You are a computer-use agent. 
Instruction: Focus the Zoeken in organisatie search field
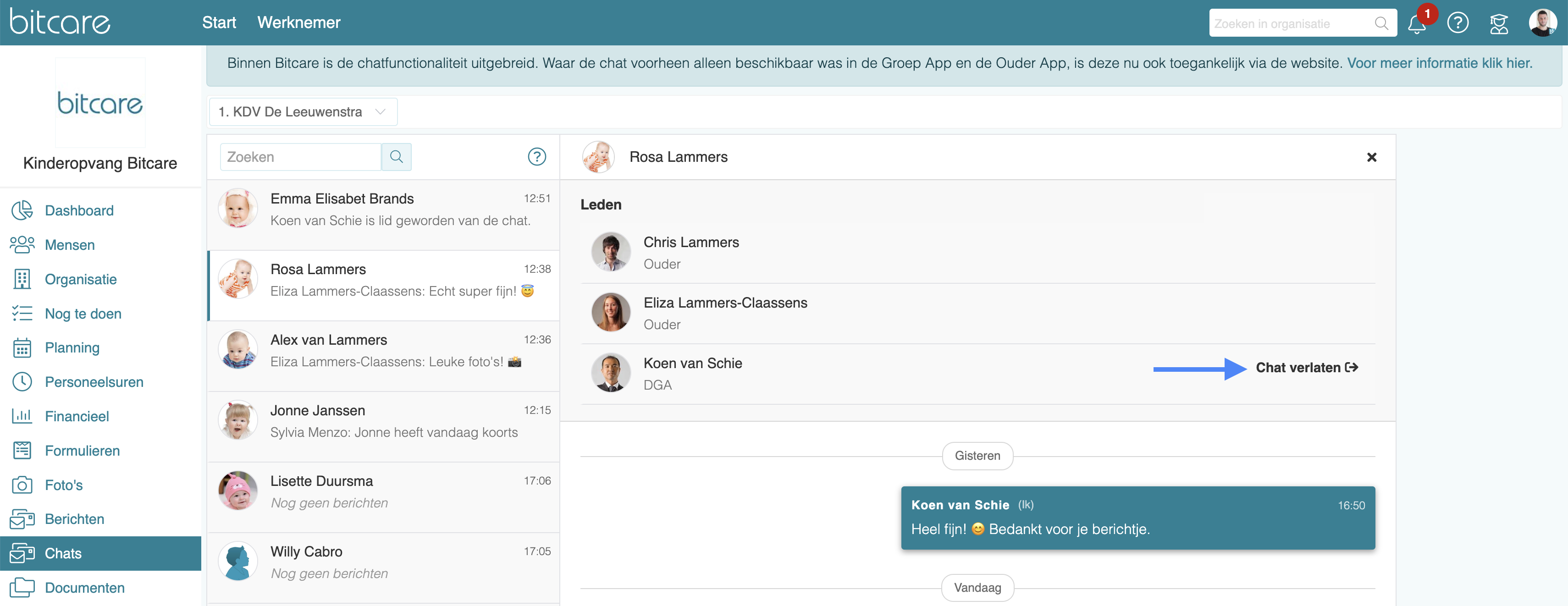click(x=1291, y=24)
